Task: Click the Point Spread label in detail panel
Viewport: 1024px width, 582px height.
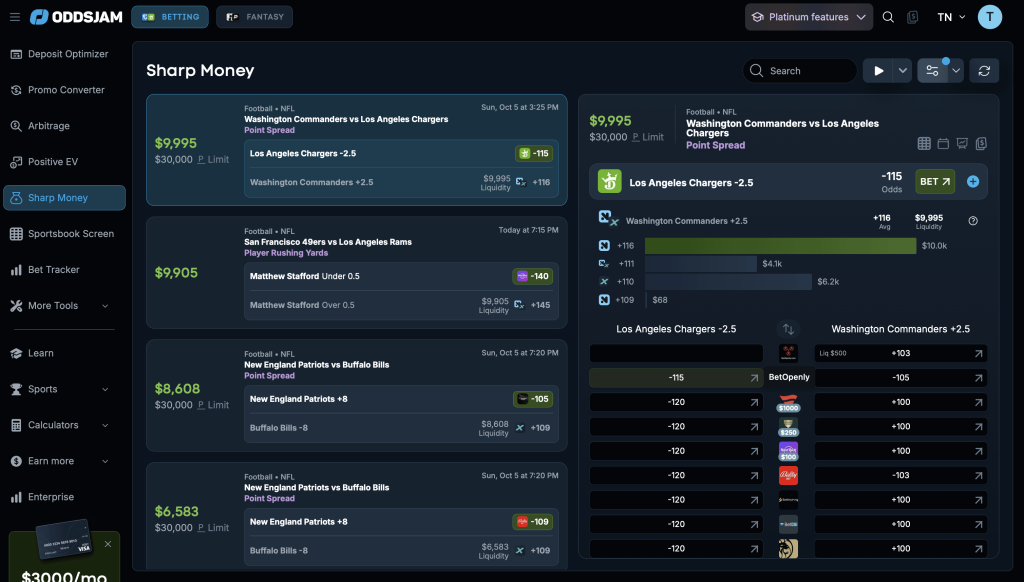Action: coord(715,146)
